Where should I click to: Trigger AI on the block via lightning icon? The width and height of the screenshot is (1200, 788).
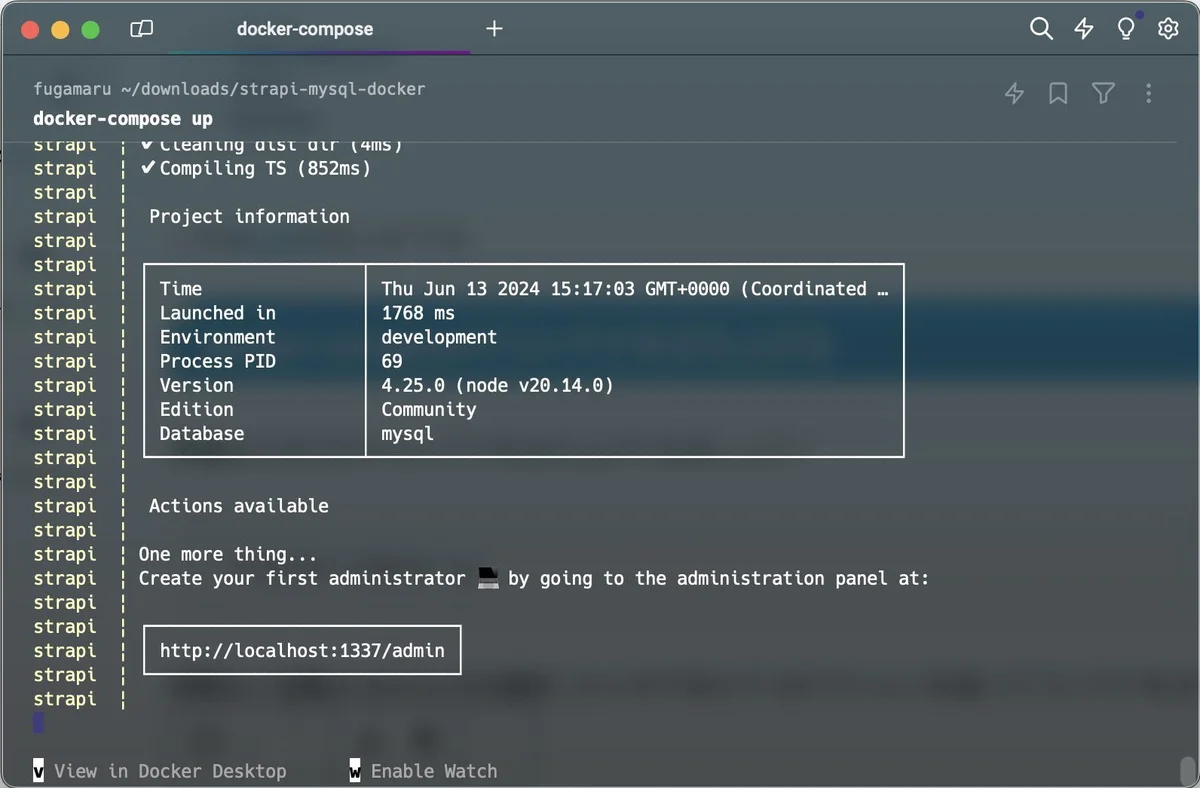1013,92
